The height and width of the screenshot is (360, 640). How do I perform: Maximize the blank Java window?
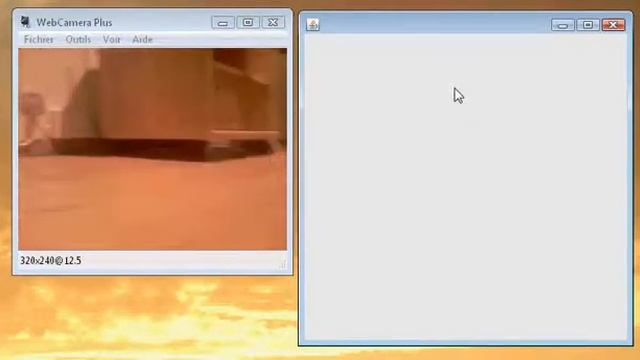pos(588,25)
